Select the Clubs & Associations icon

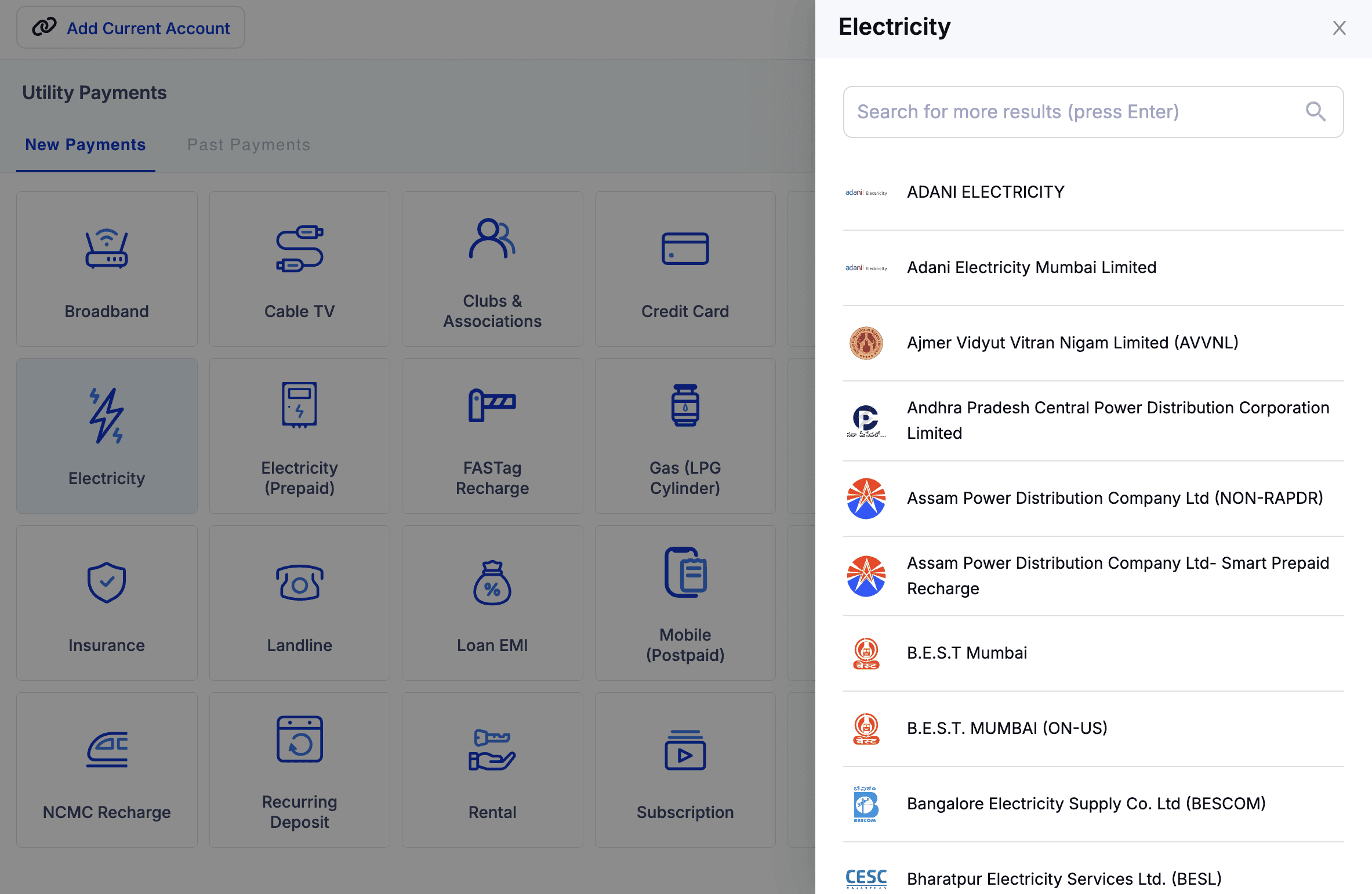click(x=492, y=239)
